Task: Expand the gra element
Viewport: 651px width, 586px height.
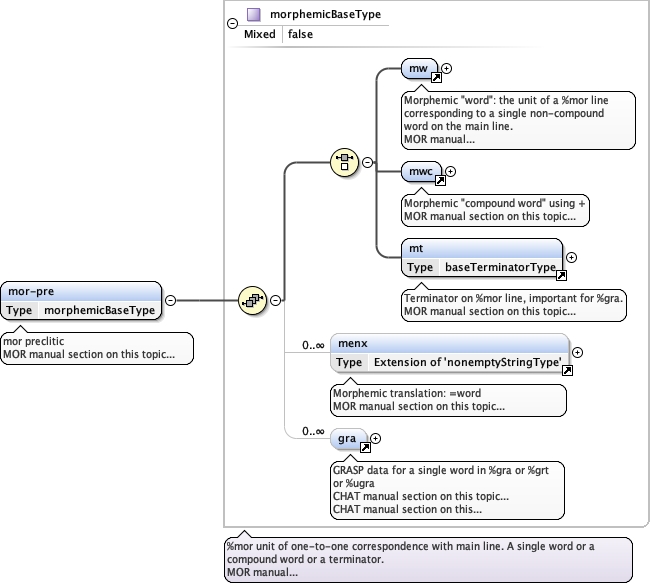Action: pyautogui.click(x=376, y=438)
